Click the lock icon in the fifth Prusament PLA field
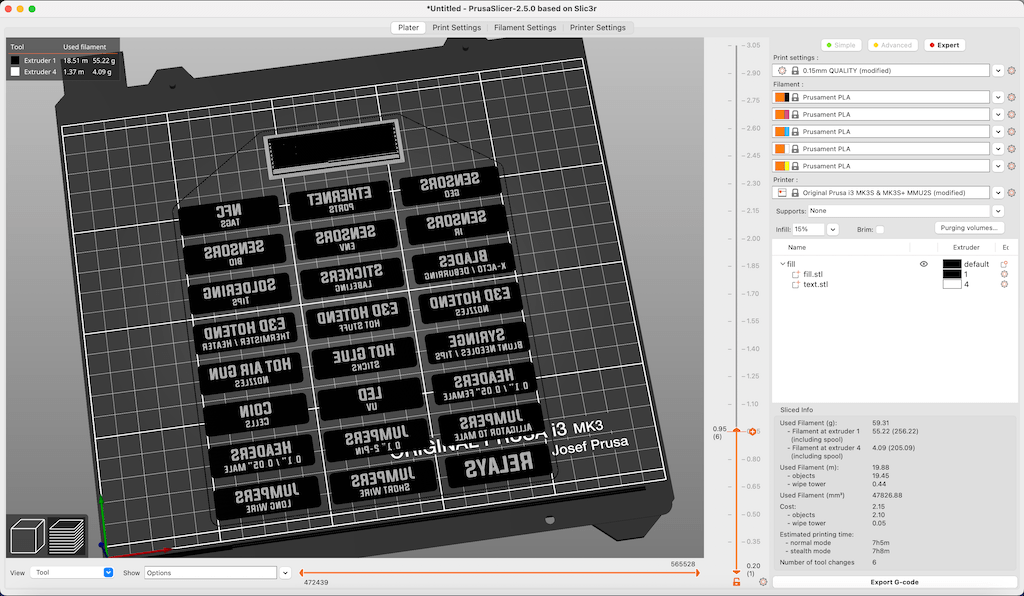The image size is (1024, 596). click(x=795, y=166)
